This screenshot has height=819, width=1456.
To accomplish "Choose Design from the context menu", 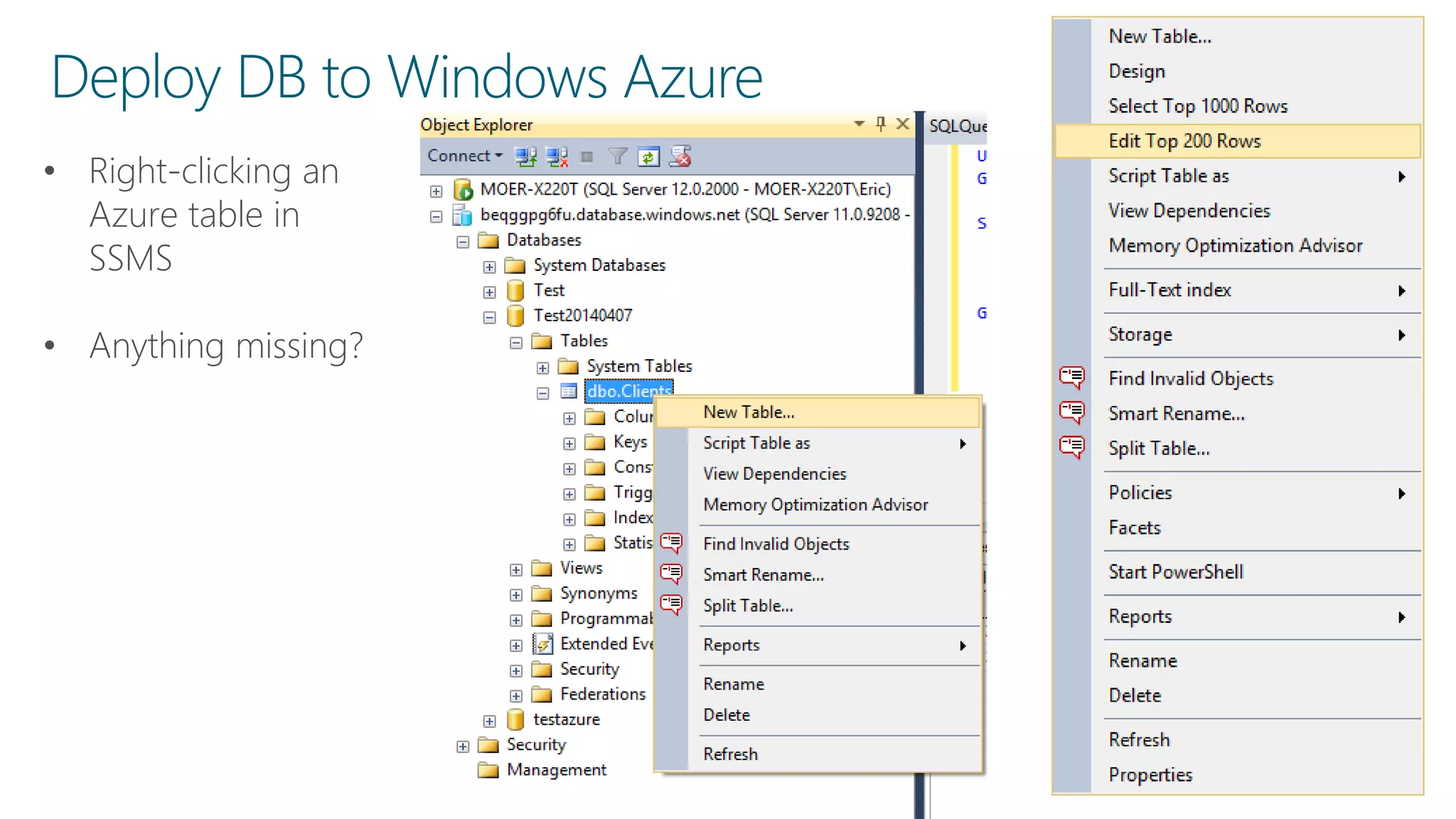I will (x=1238, y=71).
